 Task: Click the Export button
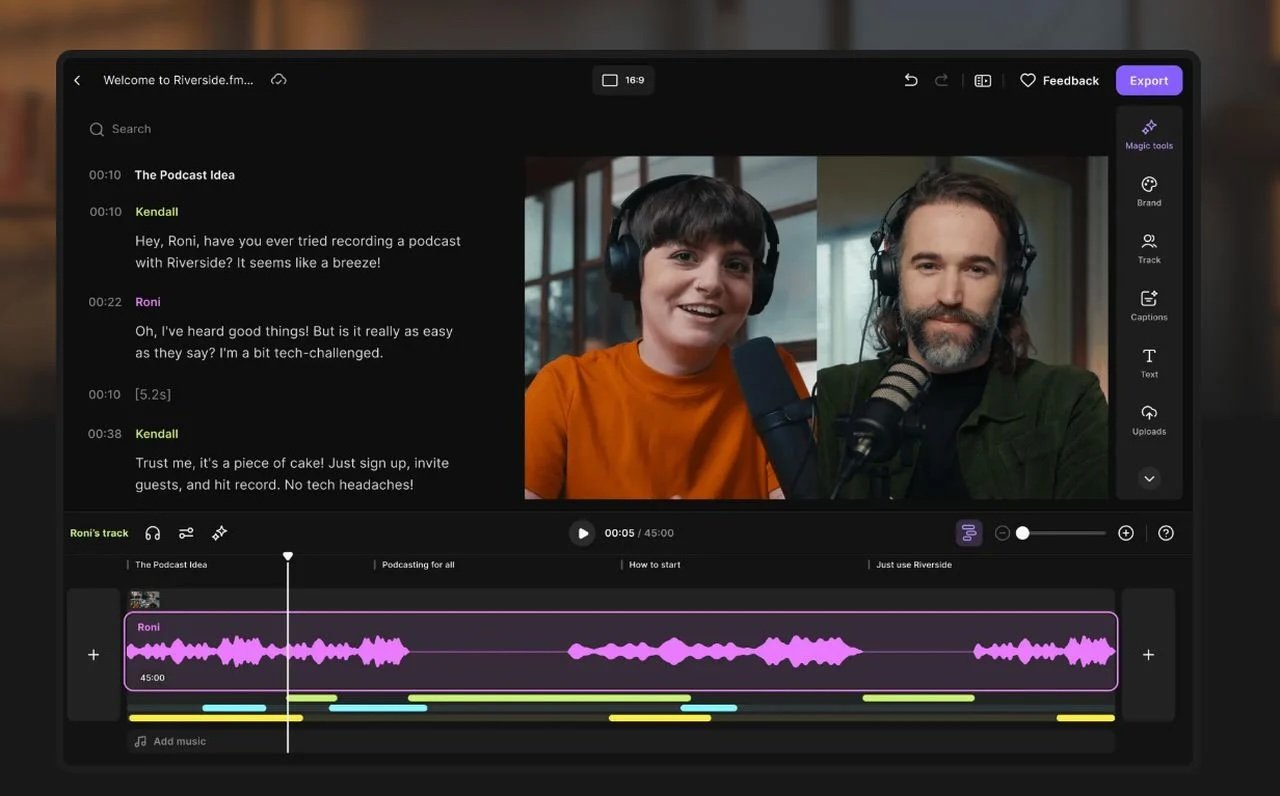(1149, 81)
